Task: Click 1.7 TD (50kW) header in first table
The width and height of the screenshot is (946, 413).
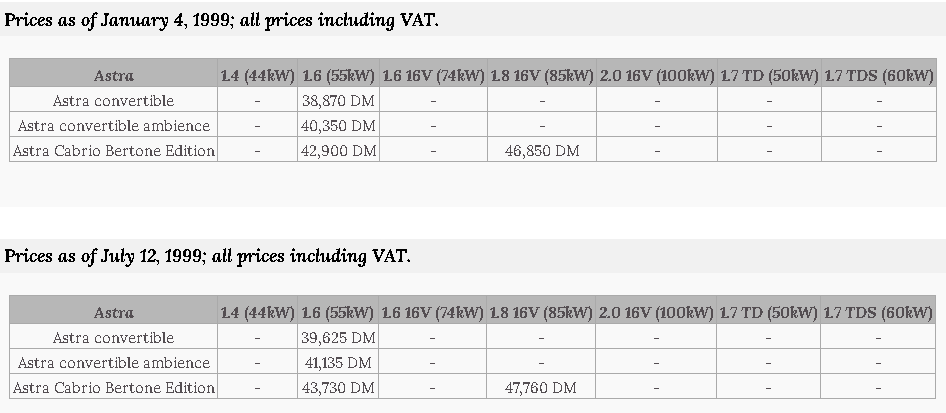Action: pos(769,75)
